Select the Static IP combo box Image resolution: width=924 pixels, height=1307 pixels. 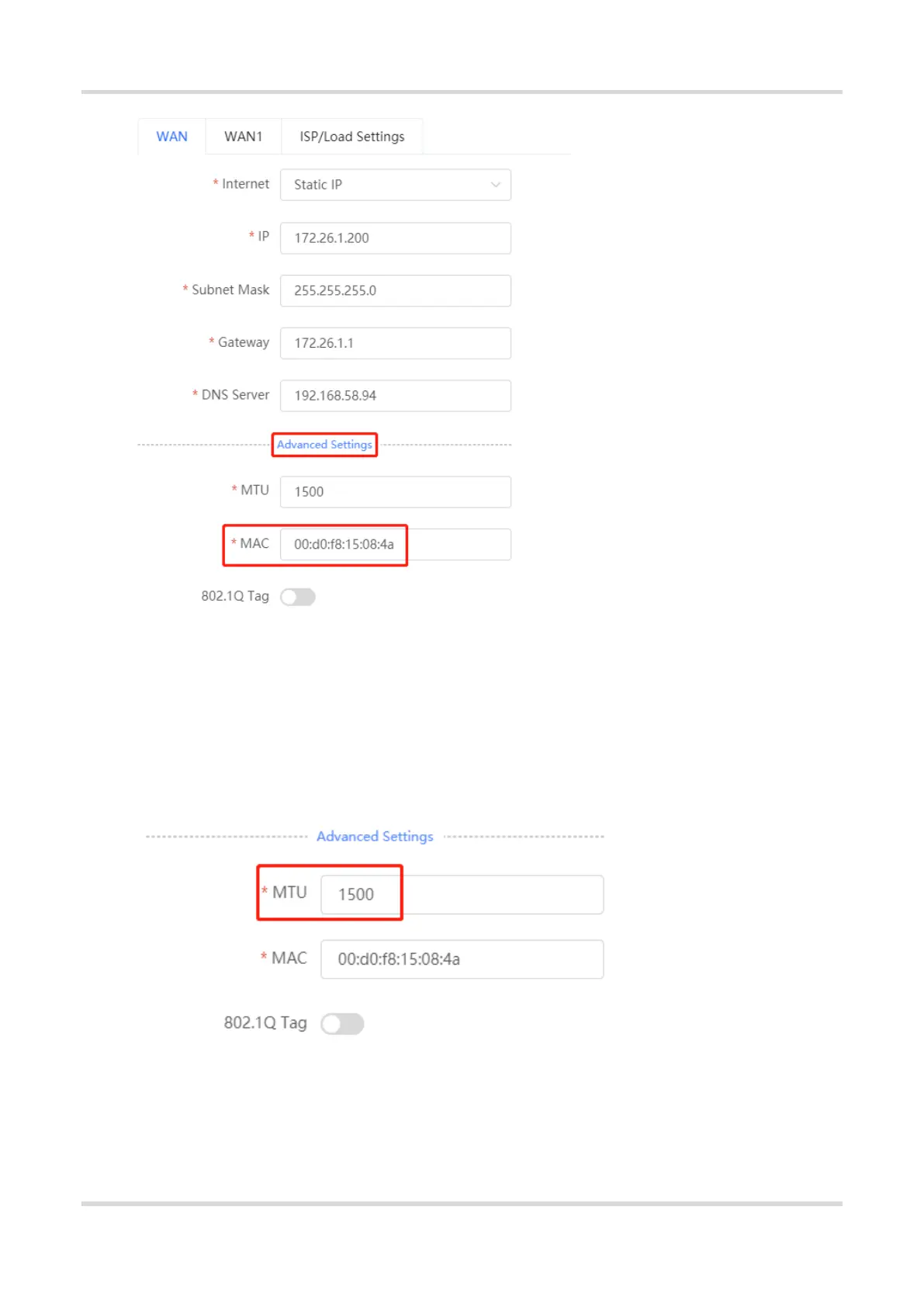(396, 185)
